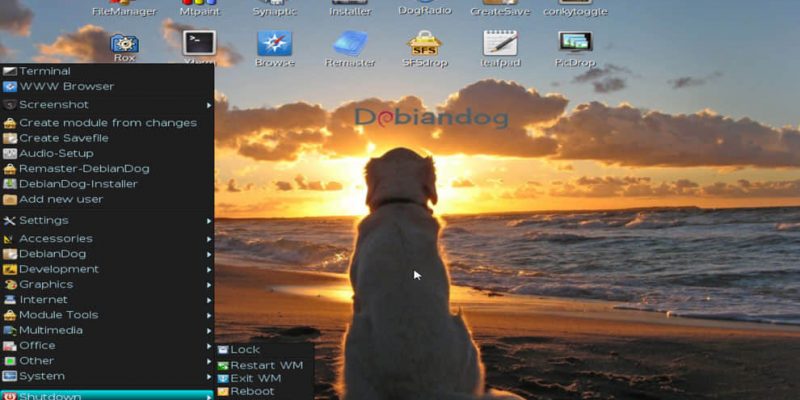Launch the CreateSave desktop shortcut
800x400 pixels.
coord(500,8)
